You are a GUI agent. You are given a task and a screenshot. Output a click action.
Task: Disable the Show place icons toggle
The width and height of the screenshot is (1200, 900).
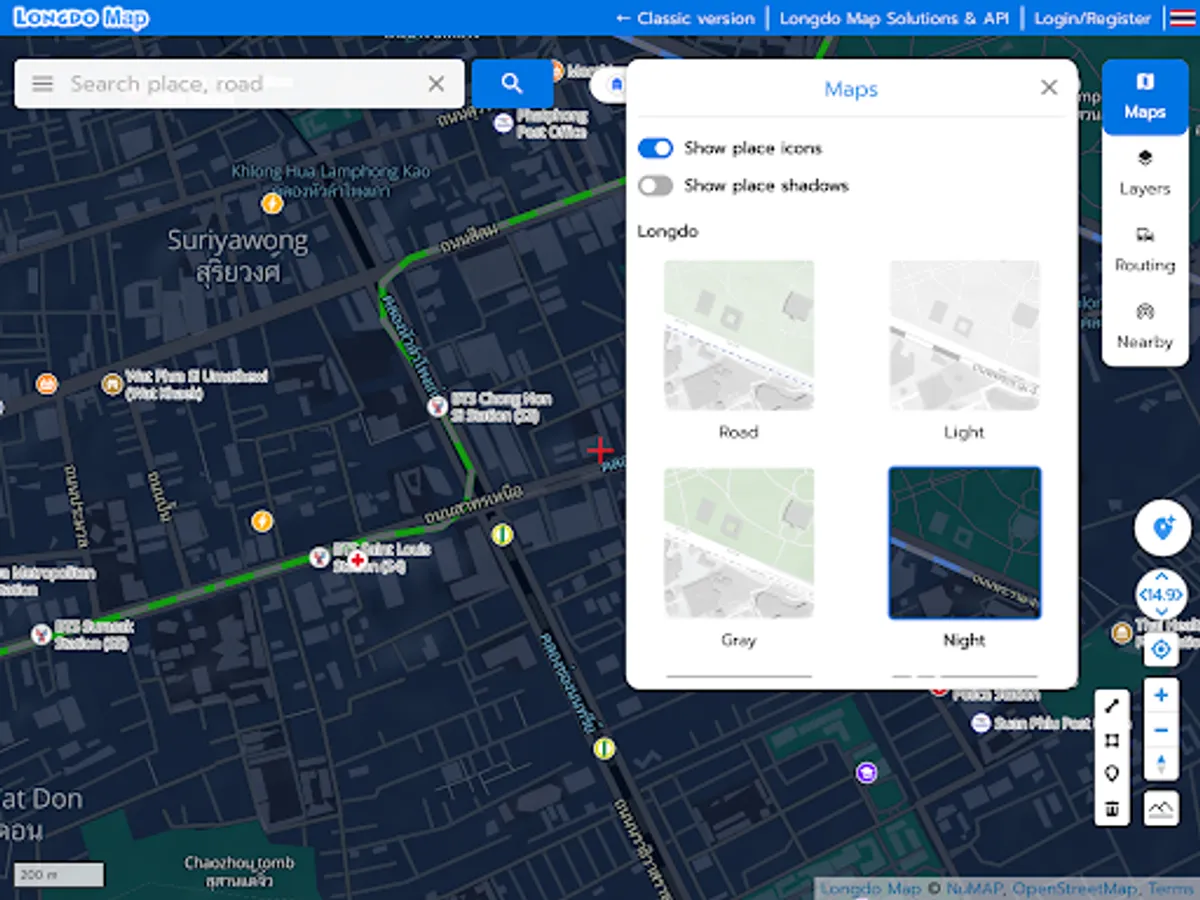[655, 147]
